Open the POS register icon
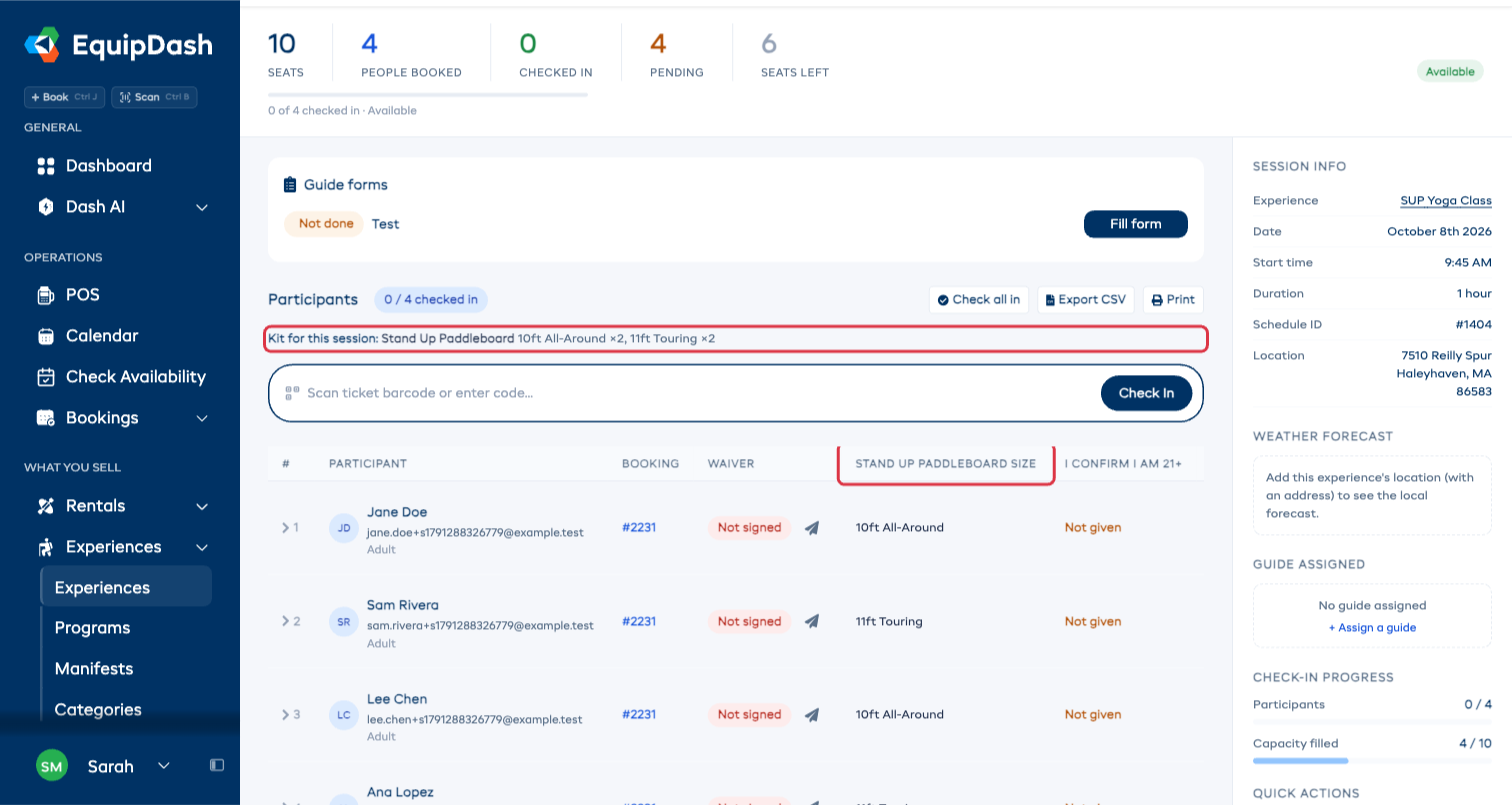1512x805 pixels. tap(45, 295)
